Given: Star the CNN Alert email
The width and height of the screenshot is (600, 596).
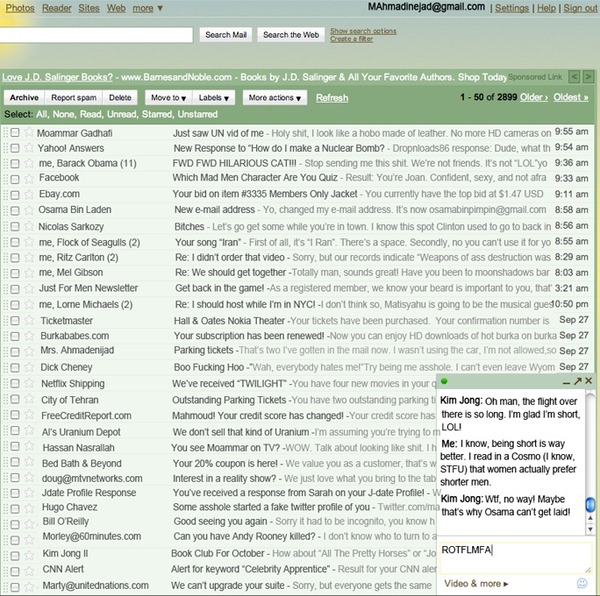Looking at the screenshot, I should click(29, 571).
